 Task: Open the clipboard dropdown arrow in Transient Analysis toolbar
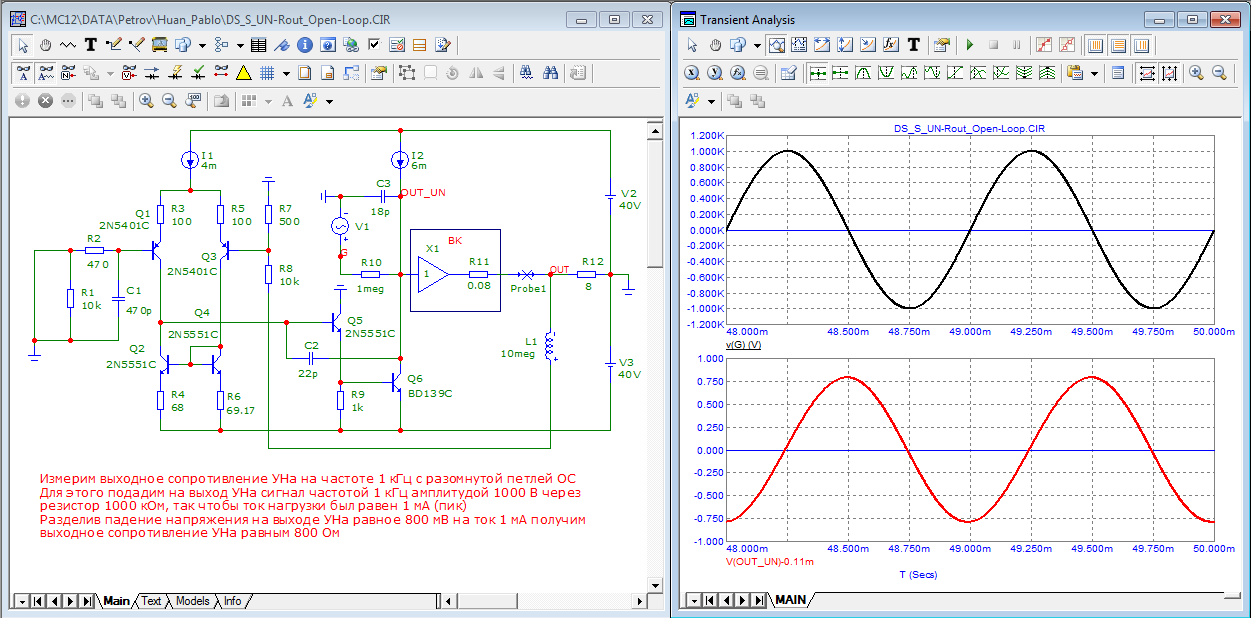[1095, 72]
